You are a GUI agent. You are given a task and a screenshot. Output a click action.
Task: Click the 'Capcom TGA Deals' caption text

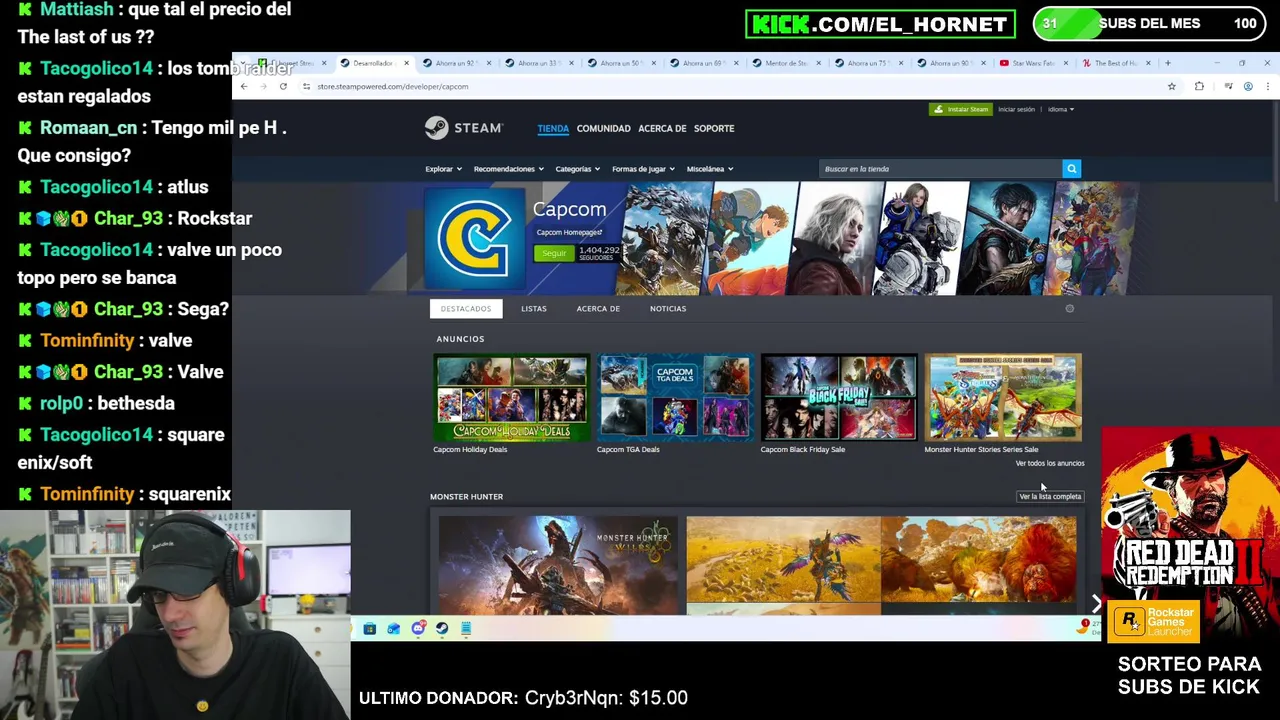pos(628,449)
